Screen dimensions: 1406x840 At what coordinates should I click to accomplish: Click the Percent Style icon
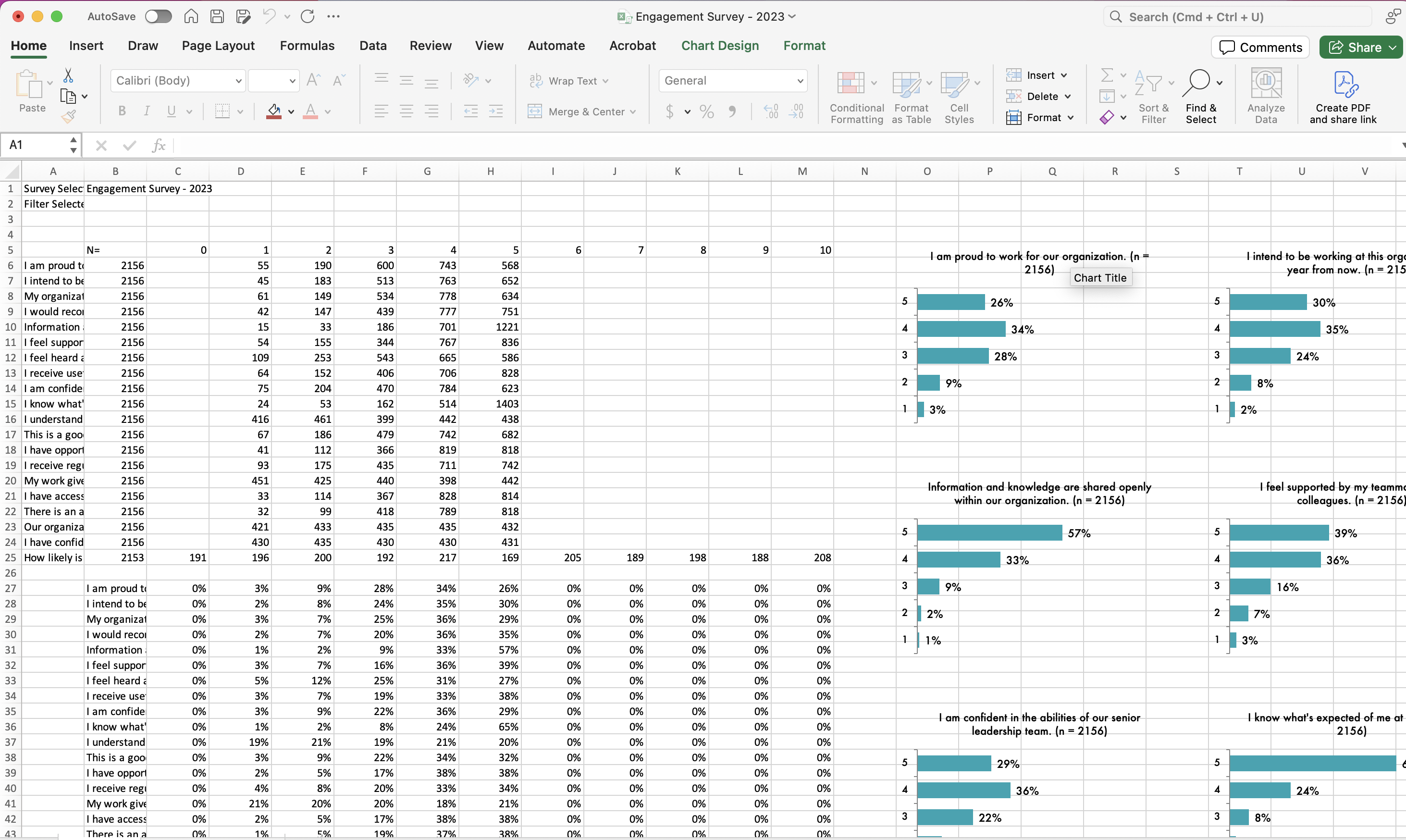[707, 111]
